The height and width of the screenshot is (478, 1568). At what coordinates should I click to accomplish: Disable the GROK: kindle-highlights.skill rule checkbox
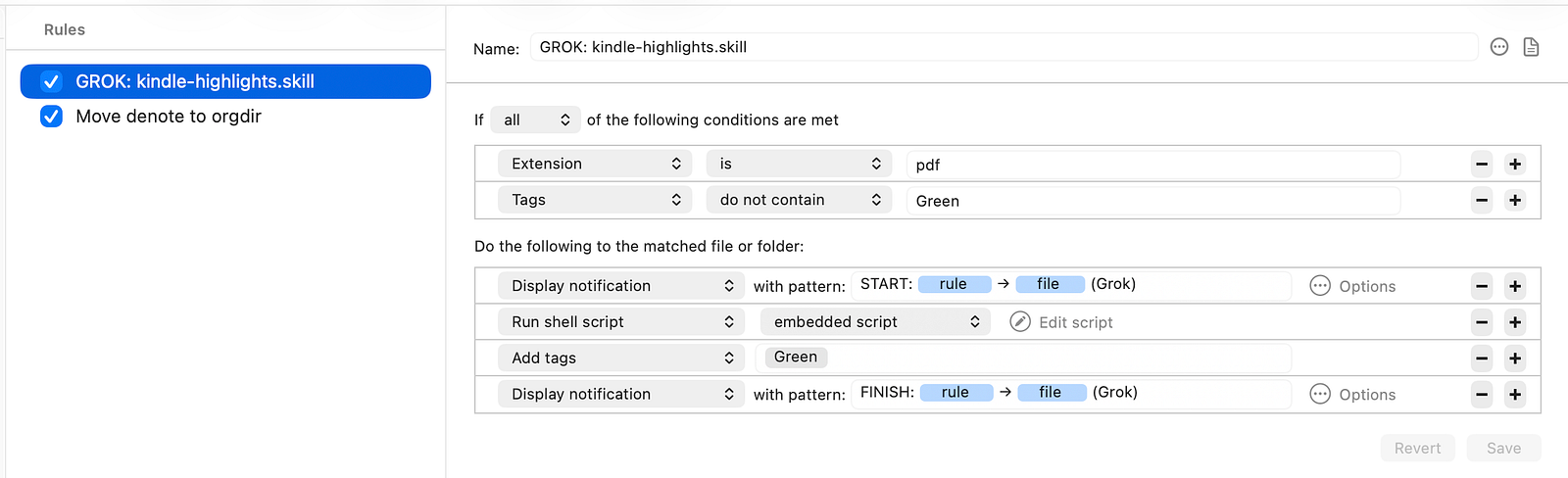tap(52, 81)
